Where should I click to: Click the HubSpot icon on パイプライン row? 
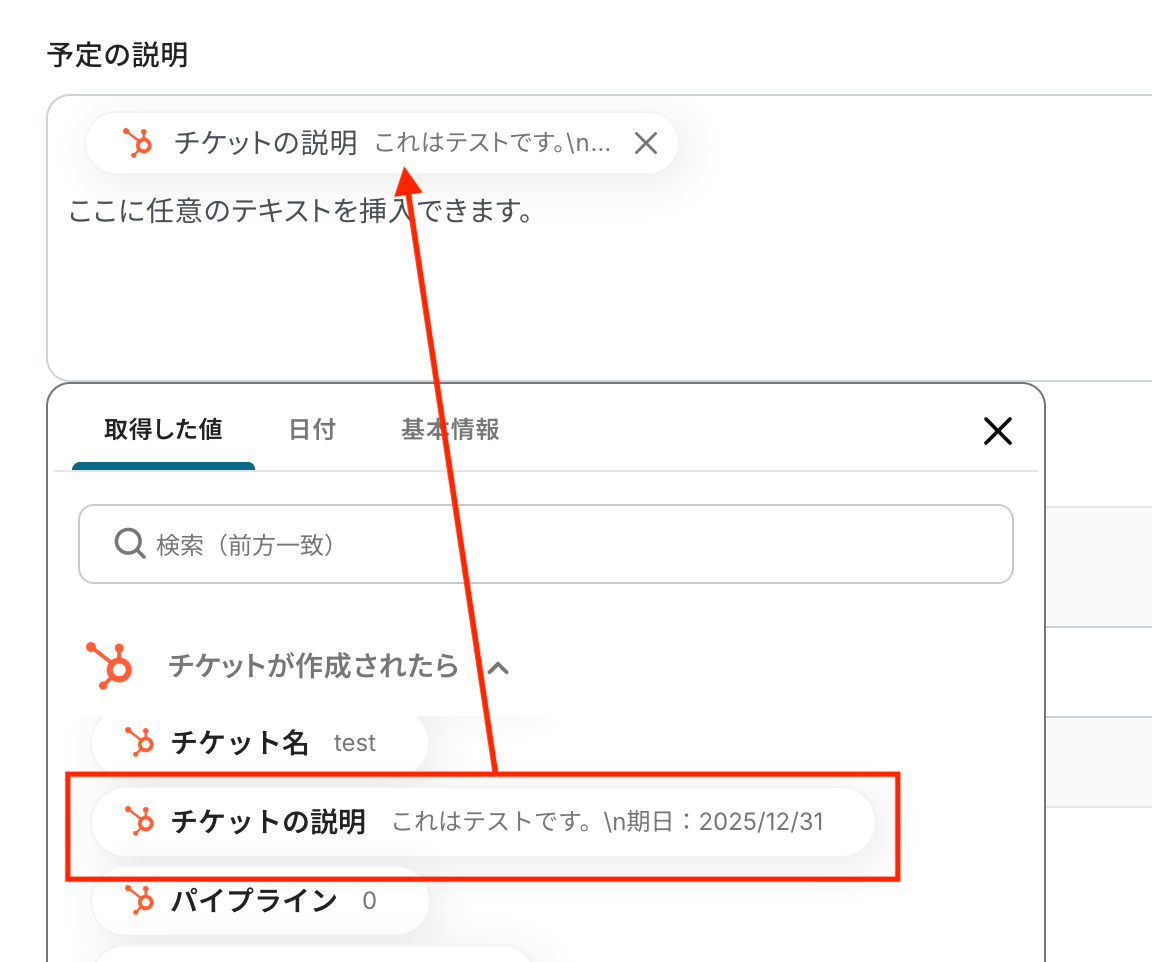tap(139, 900)
